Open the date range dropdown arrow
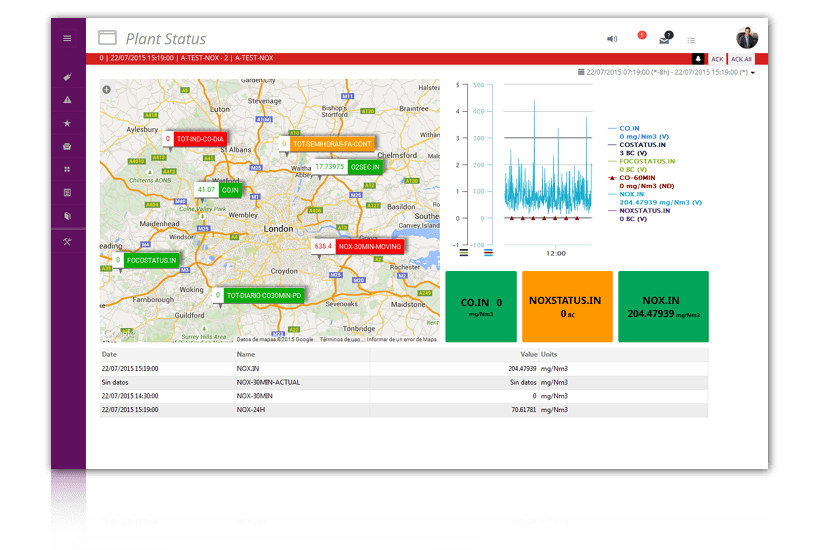825x550 pixels. [753, 73]
